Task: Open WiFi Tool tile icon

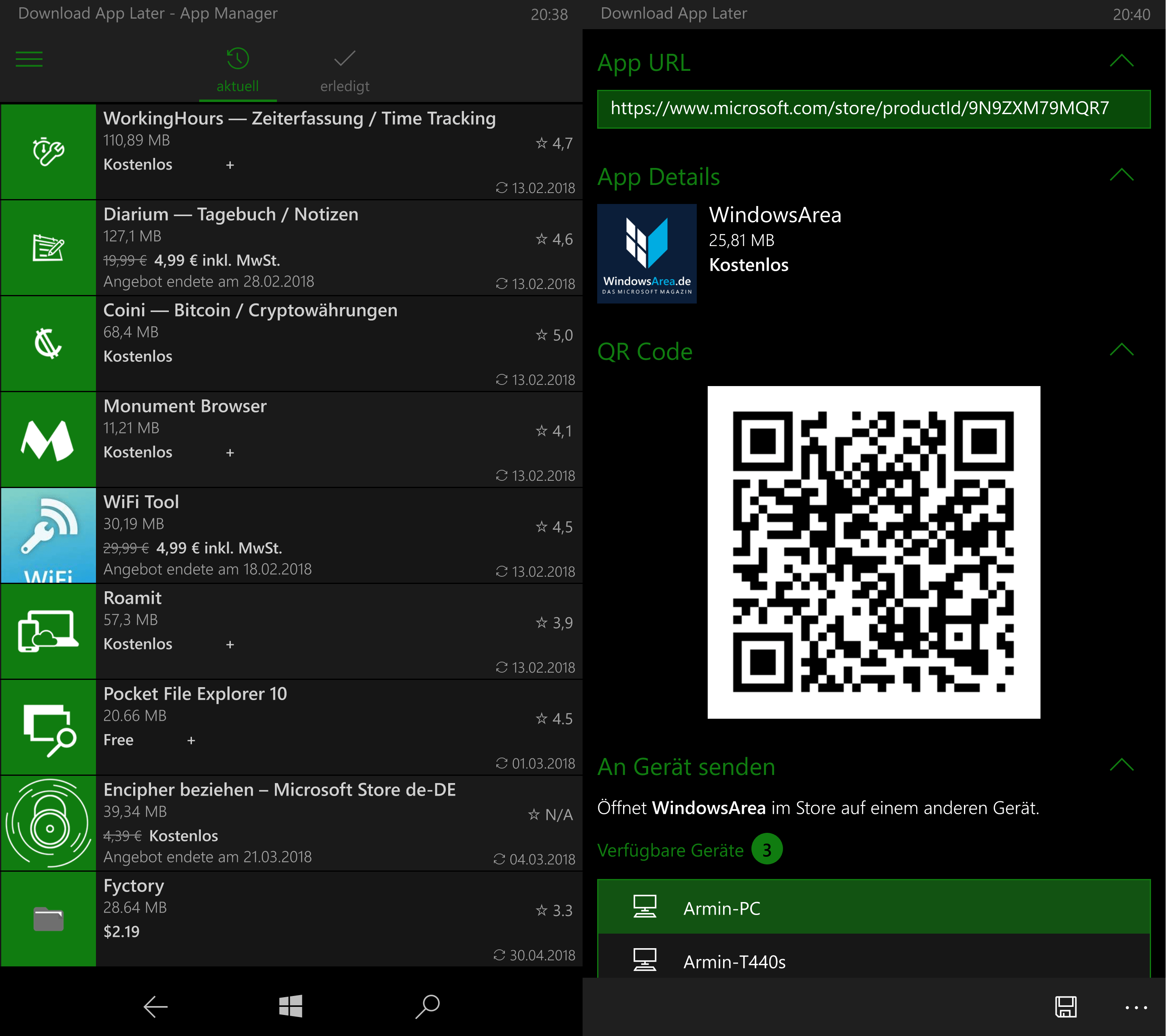Action: [49, 535]
